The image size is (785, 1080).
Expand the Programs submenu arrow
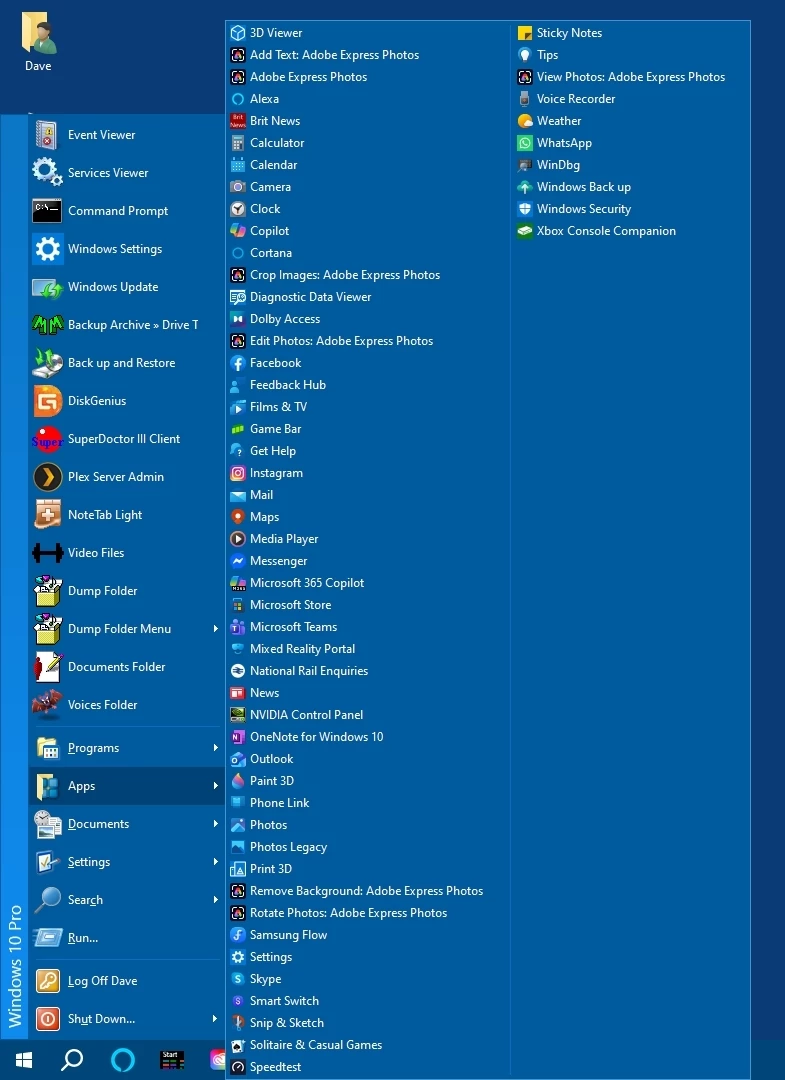(216, 748)
